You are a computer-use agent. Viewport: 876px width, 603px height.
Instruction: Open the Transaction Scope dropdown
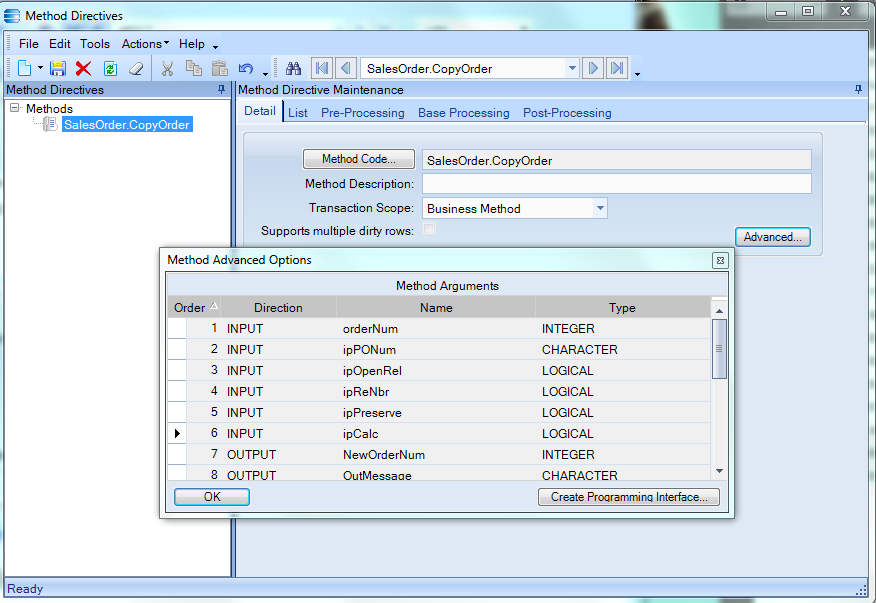(x=600, y=208)
